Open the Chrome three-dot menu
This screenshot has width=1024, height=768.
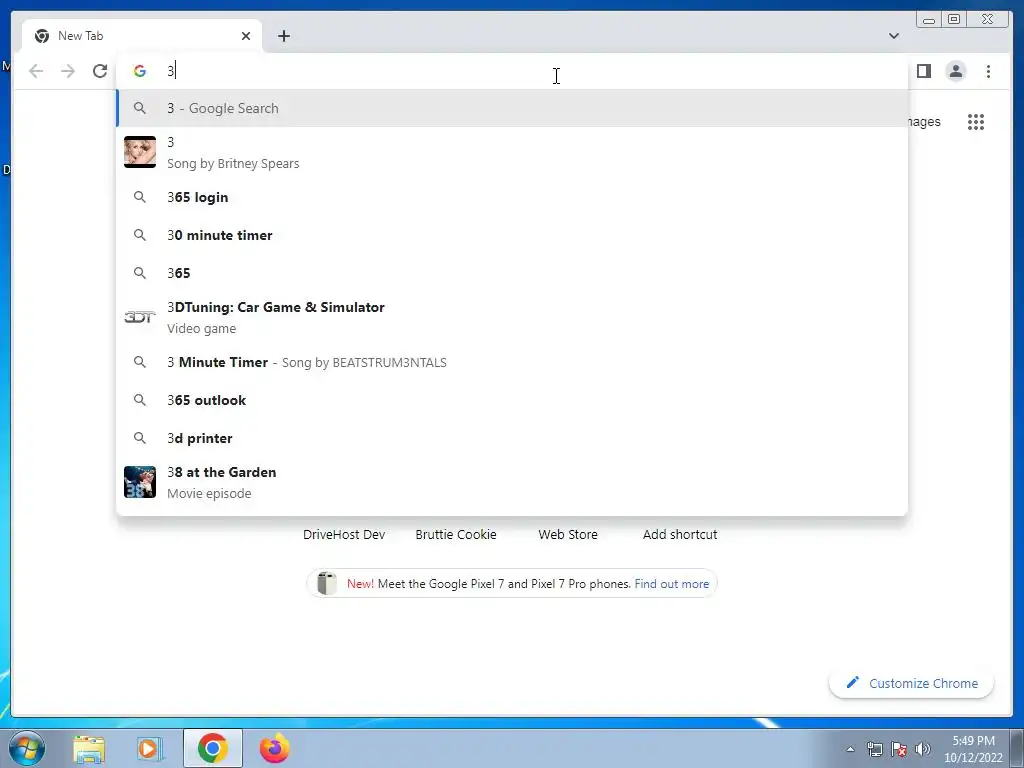(x=988, y=71)
